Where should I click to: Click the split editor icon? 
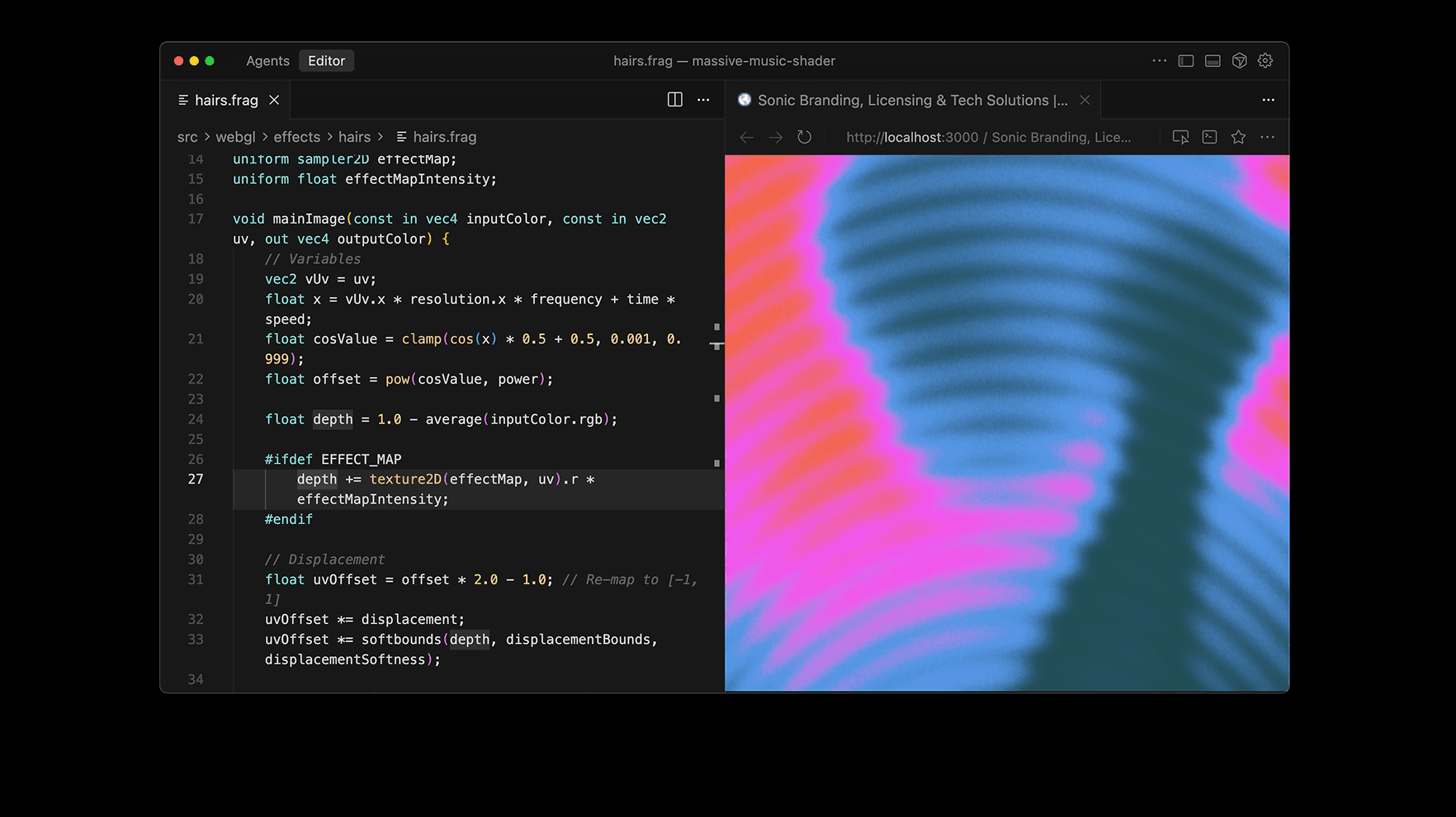674,100
